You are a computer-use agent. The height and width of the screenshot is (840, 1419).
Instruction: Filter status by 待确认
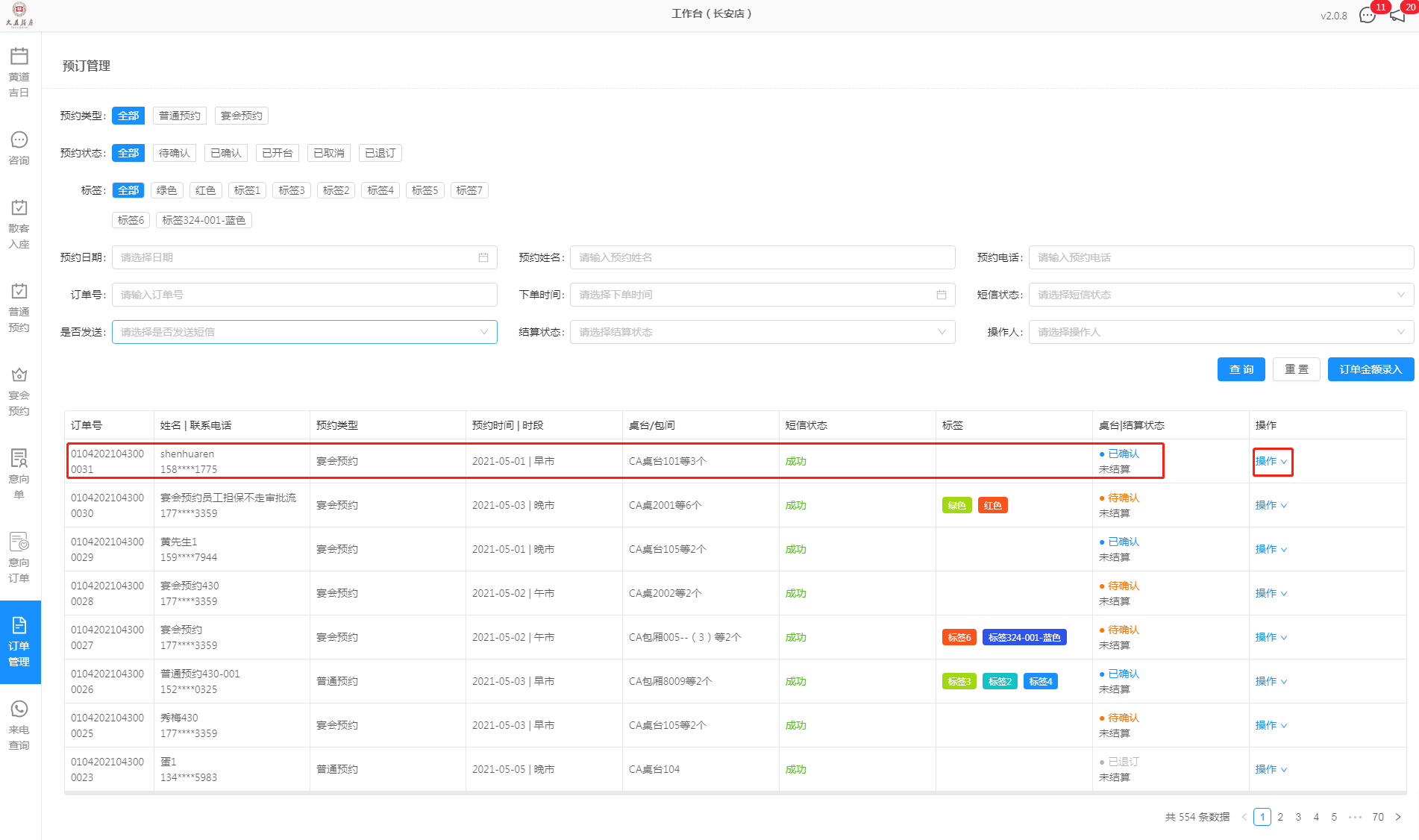click(x=175, y=153)
